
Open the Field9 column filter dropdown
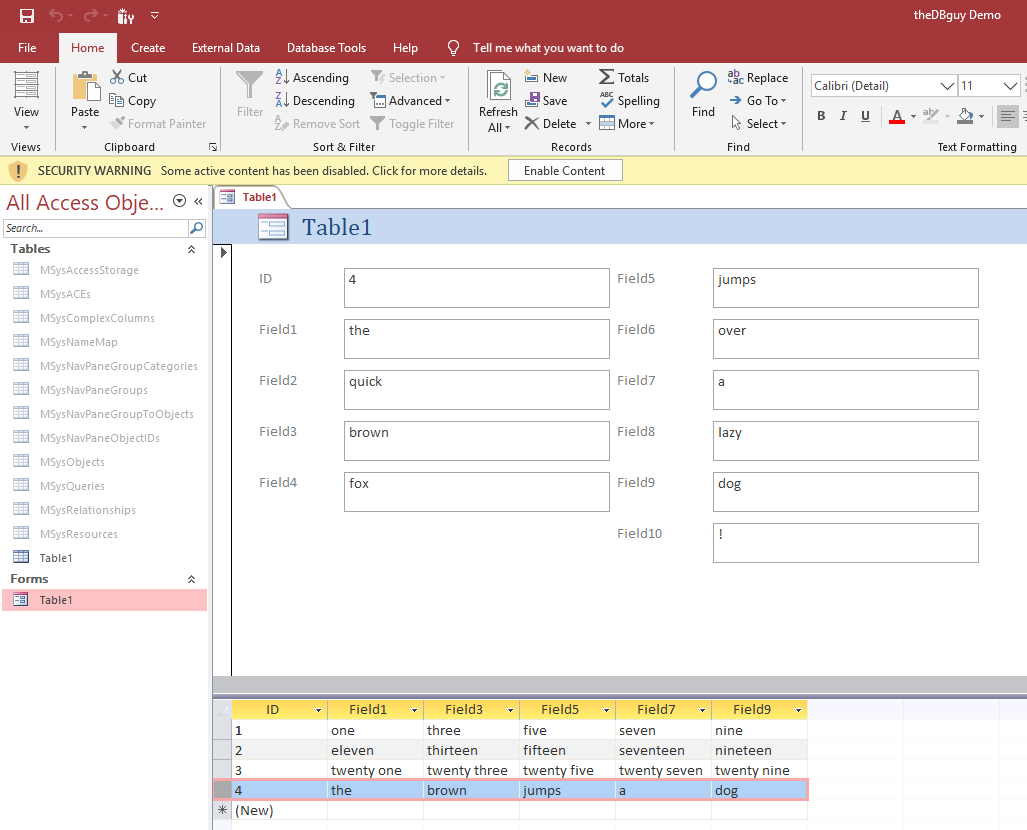[798, 710]
